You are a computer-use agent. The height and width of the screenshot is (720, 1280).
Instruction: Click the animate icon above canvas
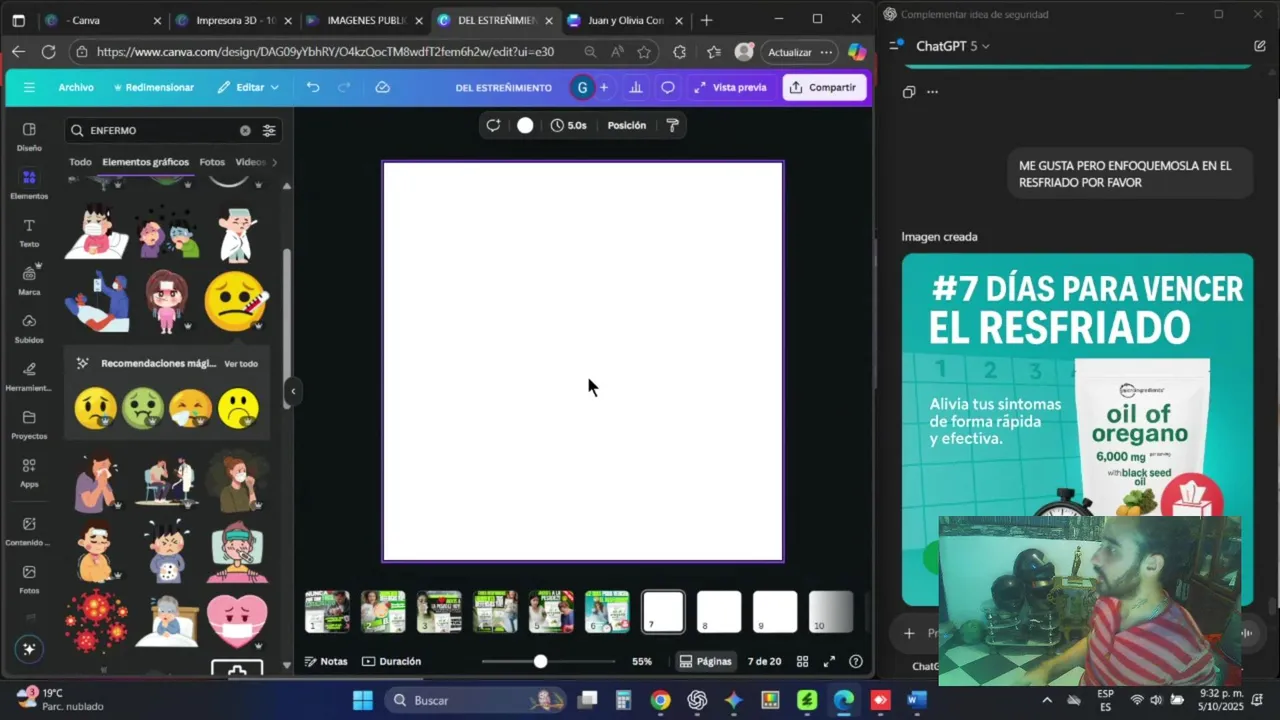tap(493, 125)
